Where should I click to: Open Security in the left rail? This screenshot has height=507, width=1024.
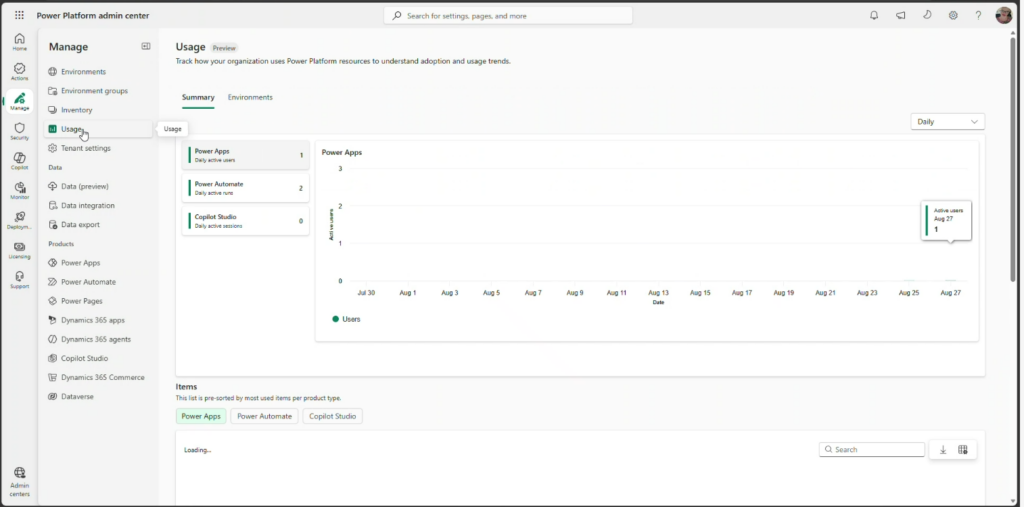pos(20,131)
